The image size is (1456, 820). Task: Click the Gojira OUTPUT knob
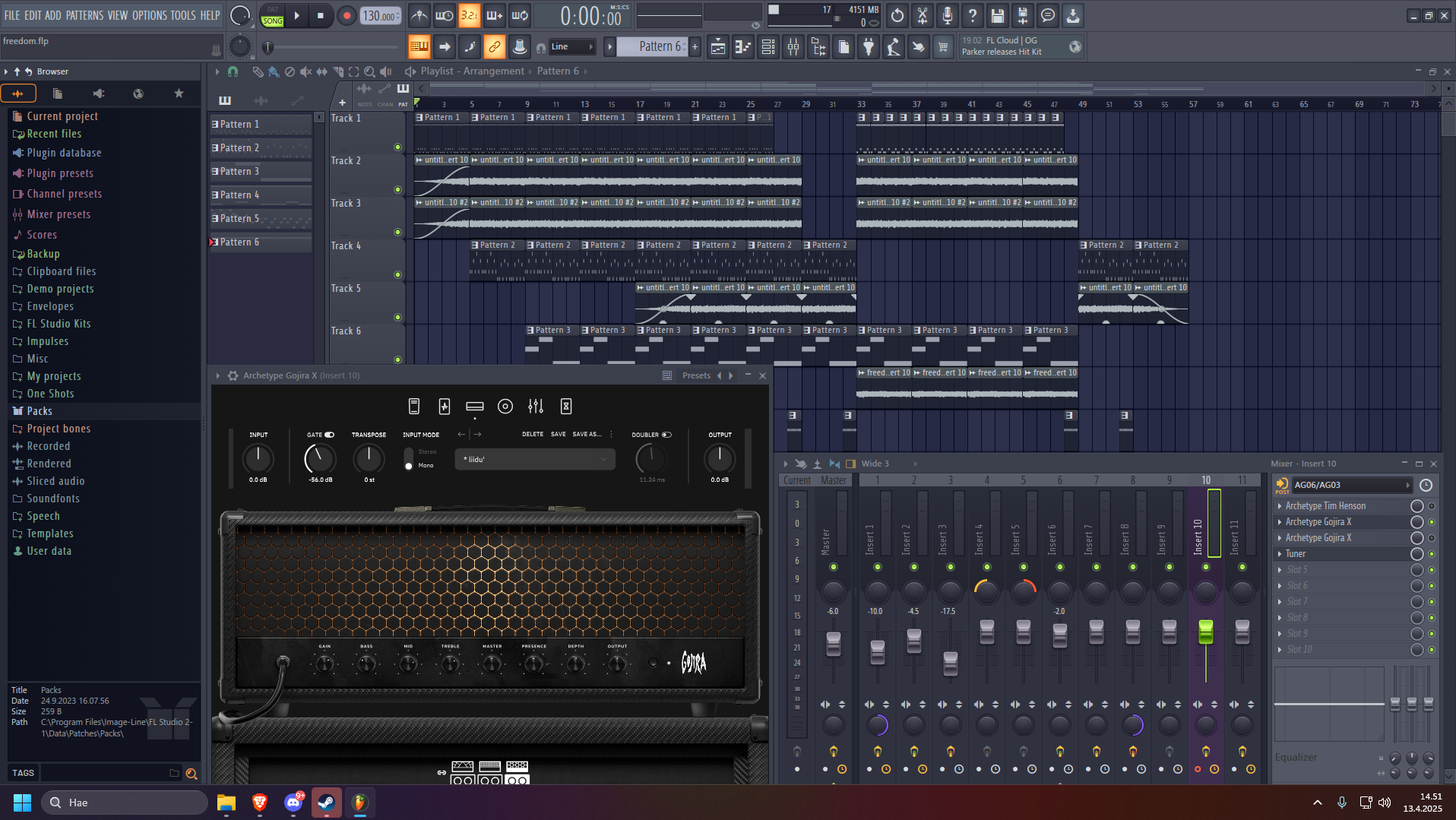(x=720, y=458)
